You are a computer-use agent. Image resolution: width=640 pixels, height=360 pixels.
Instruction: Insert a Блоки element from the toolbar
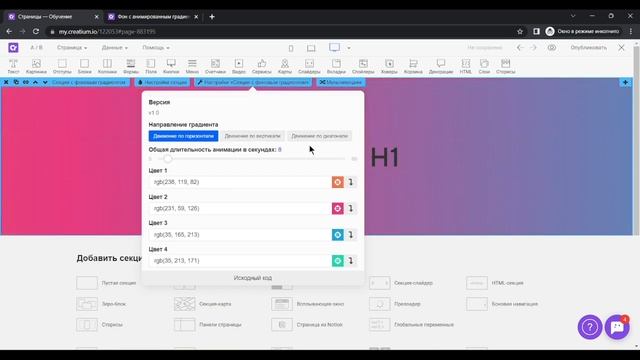(84, 66)
